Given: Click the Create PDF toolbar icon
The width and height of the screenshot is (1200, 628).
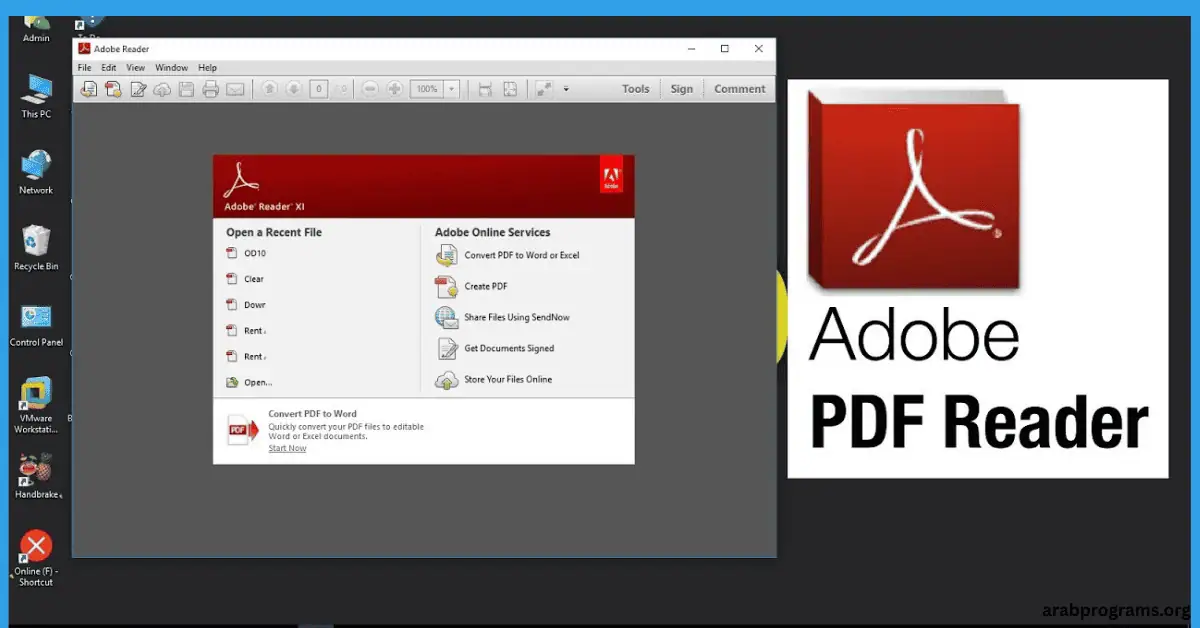Looking at the screenshot, I should tap(113, 89).
